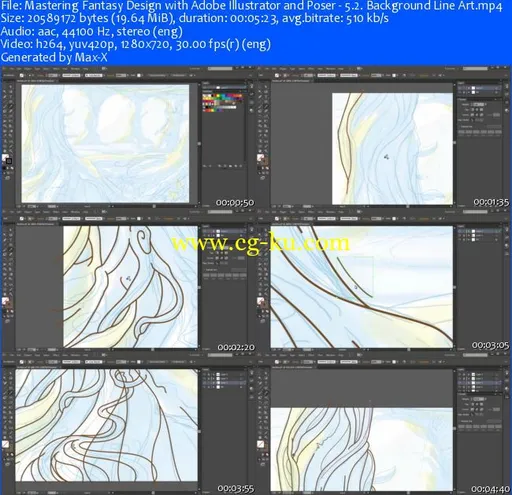Click search field atop the 00:00:50 frame

(x=220, y=69)
